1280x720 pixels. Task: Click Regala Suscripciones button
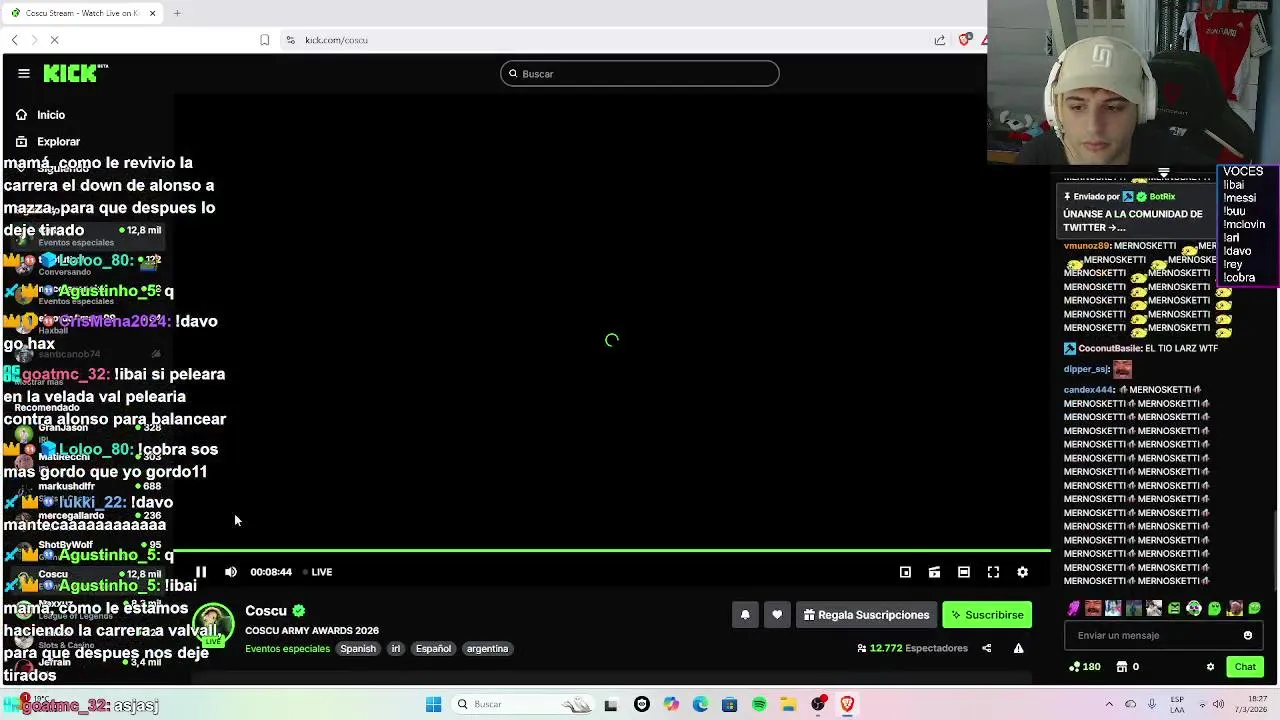tap(866, 615)
